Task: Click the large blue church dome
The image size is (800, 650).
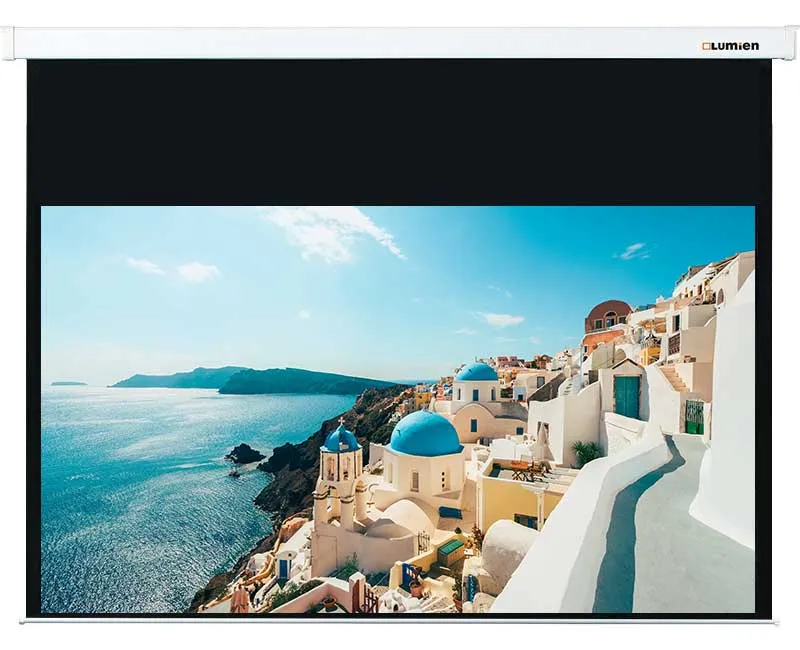Action: click(x=425, y=435)
